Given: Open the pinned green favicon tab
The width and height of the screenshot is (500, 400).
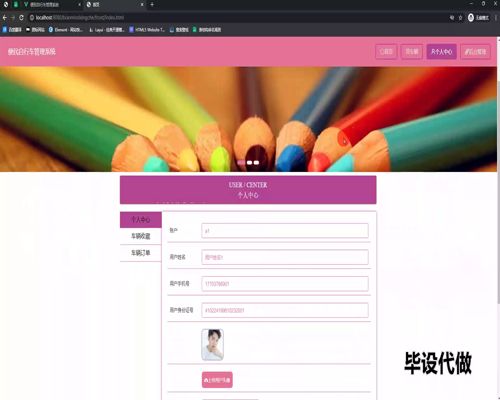Looking at the screenshot, I should pyautogui.click(x=16, y=5).
